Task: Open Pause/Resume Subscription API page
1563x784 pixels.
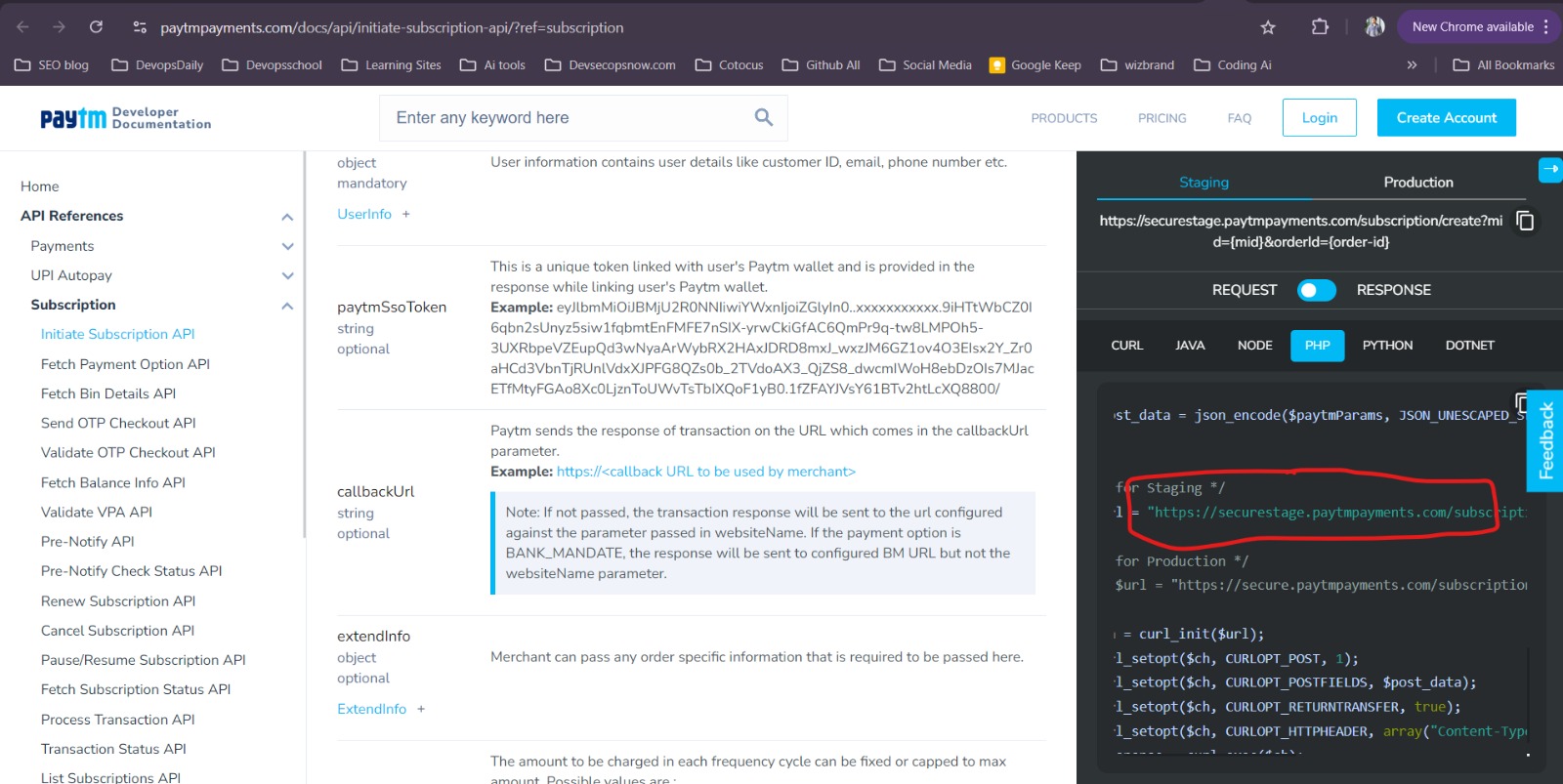Action: coord(143,660)
